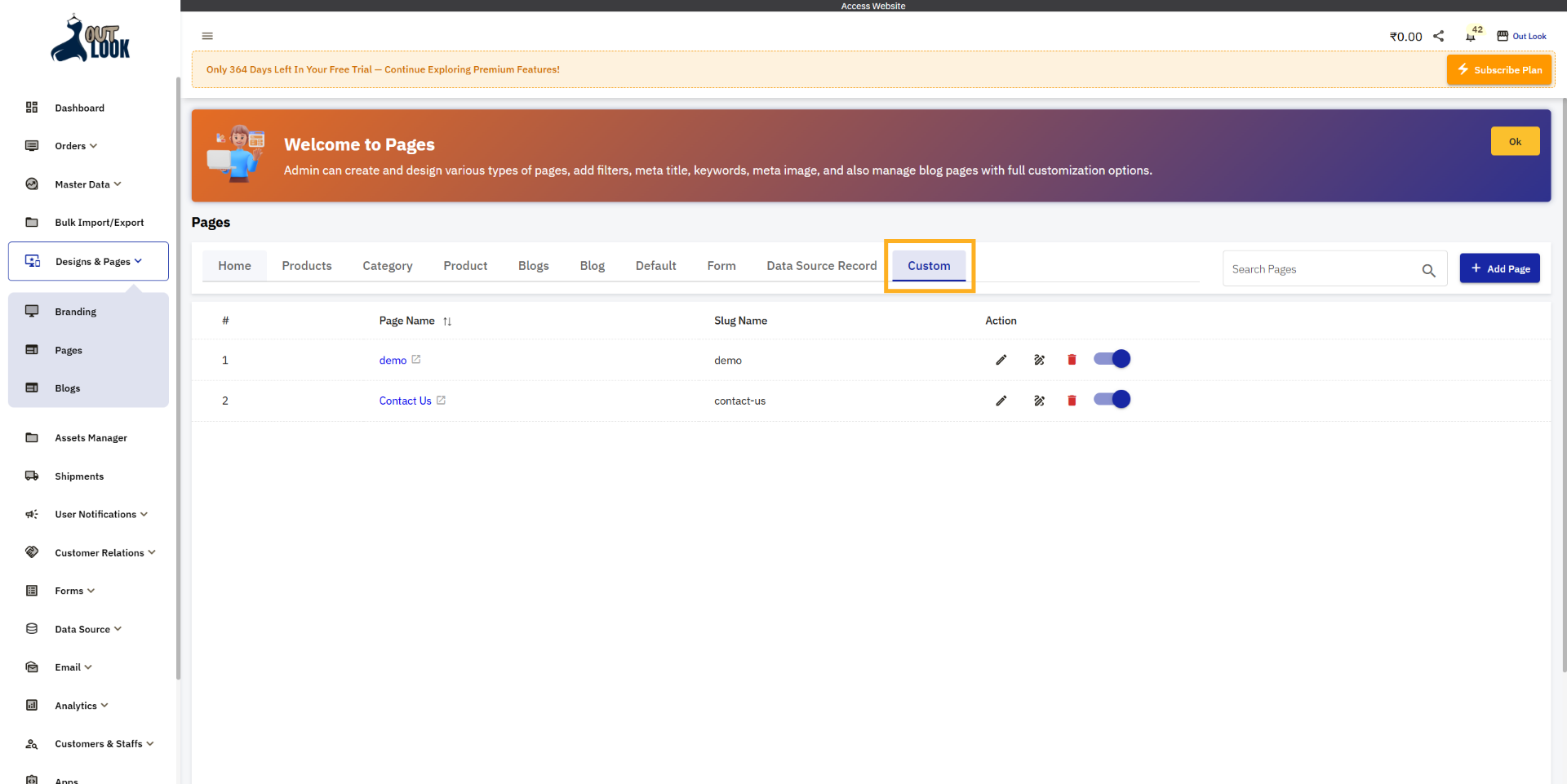Viewport: 1567px width, 784px height.
Task: Open the edit pencil icon for demo page
Action: coord(1001,360)
